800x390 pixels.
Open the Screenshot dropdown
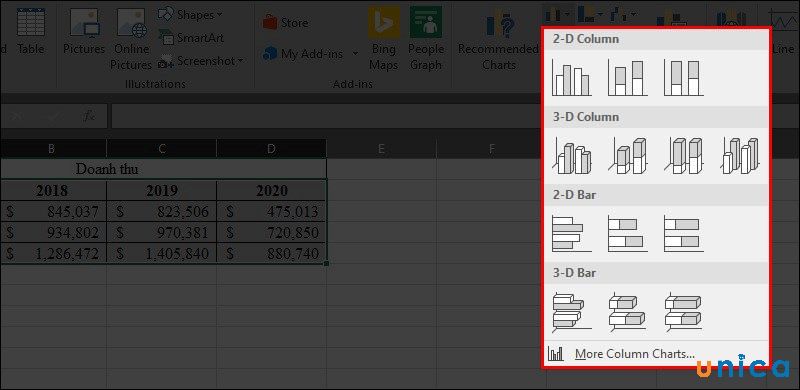click(200, 61)
